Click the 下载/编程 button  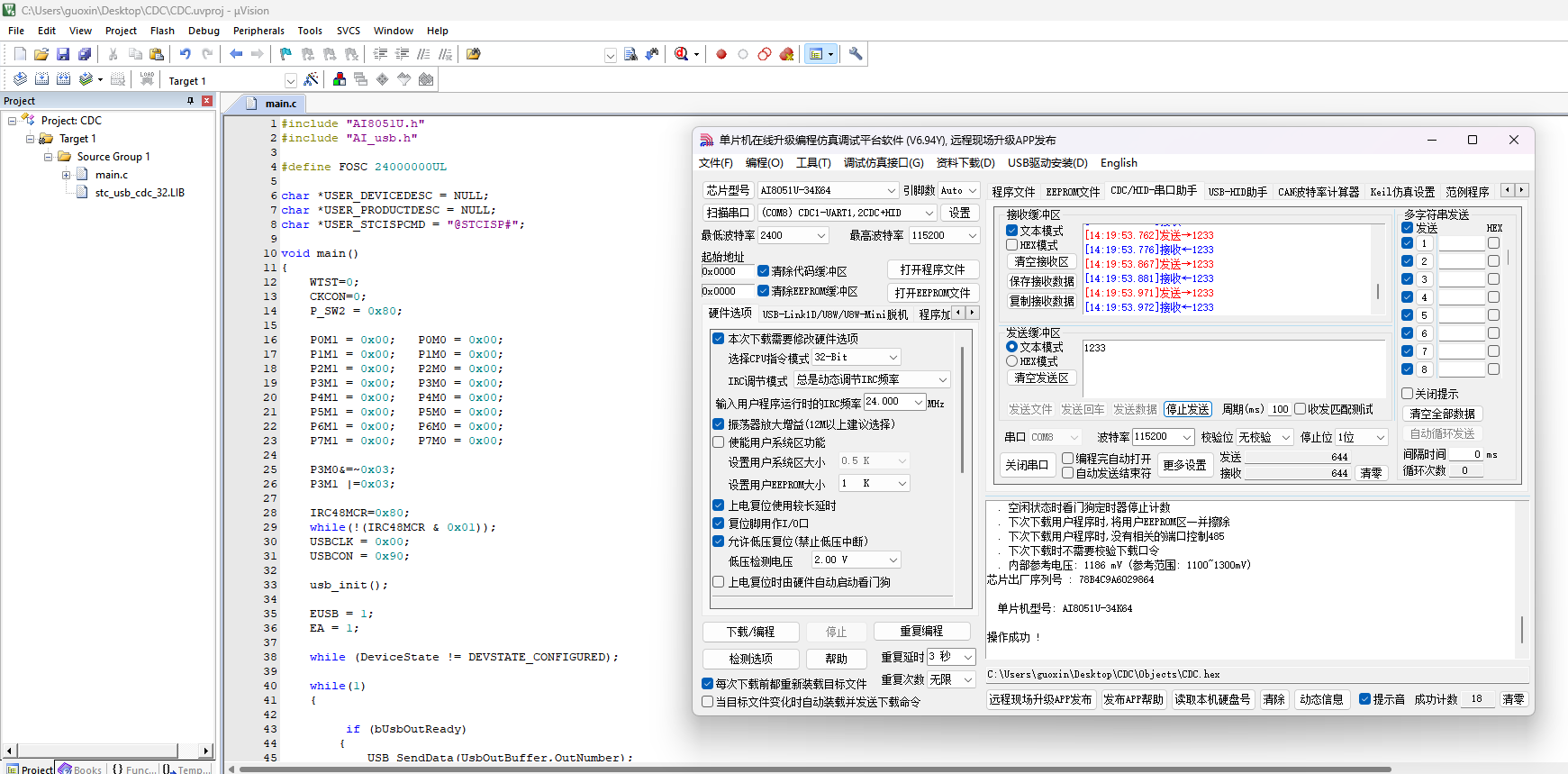coord(750,632)
